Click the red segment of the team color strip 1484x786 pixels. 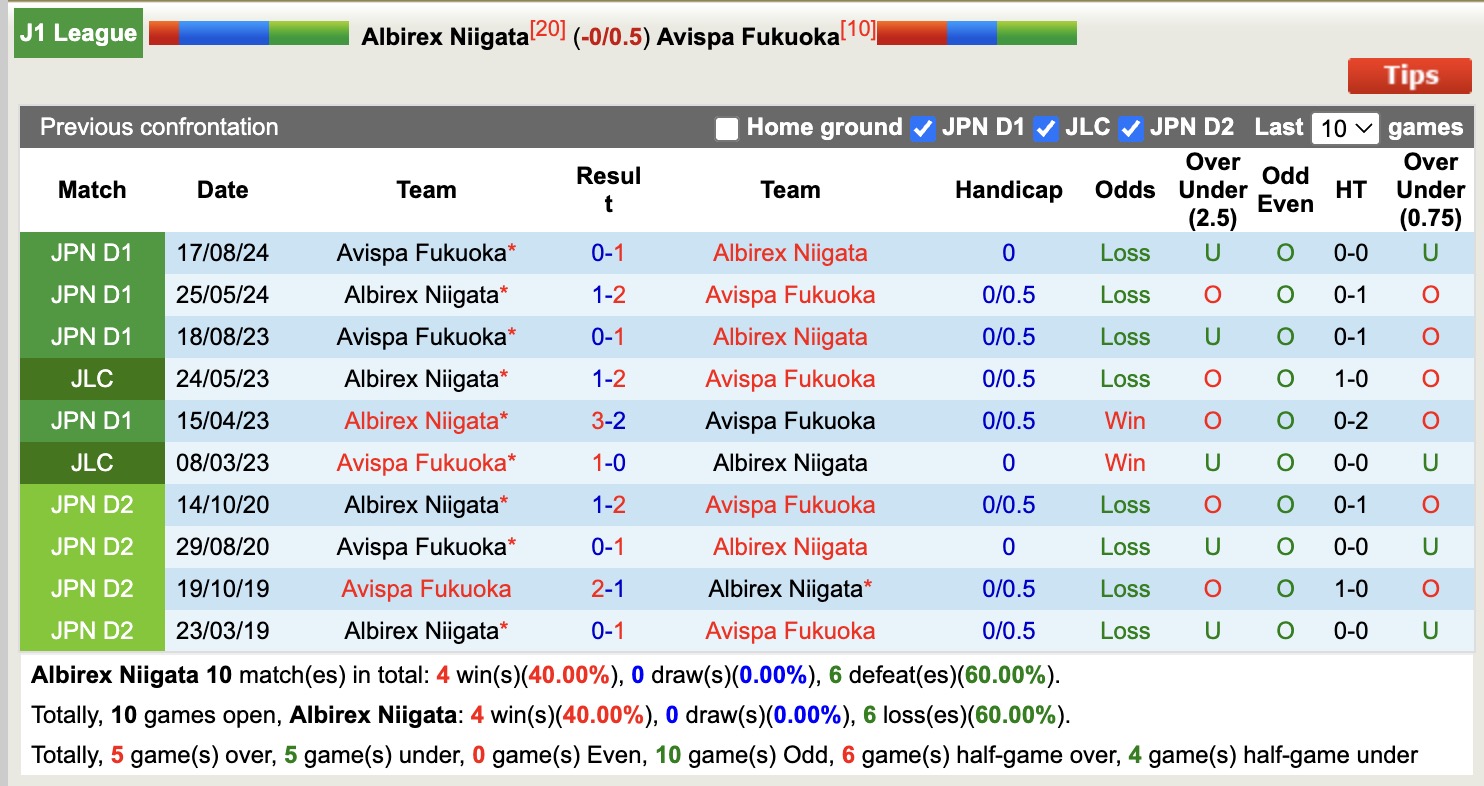click(x=164, y=32)
